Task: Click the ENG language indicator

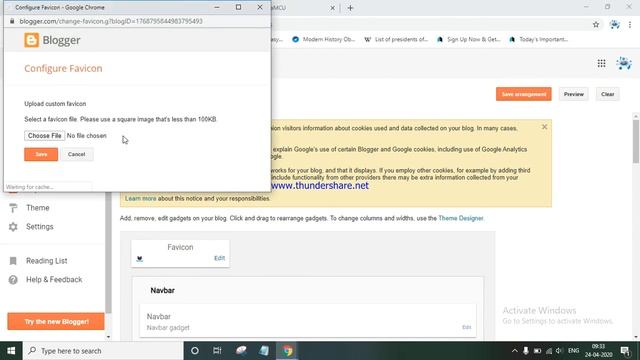Action: coord(573,351)
